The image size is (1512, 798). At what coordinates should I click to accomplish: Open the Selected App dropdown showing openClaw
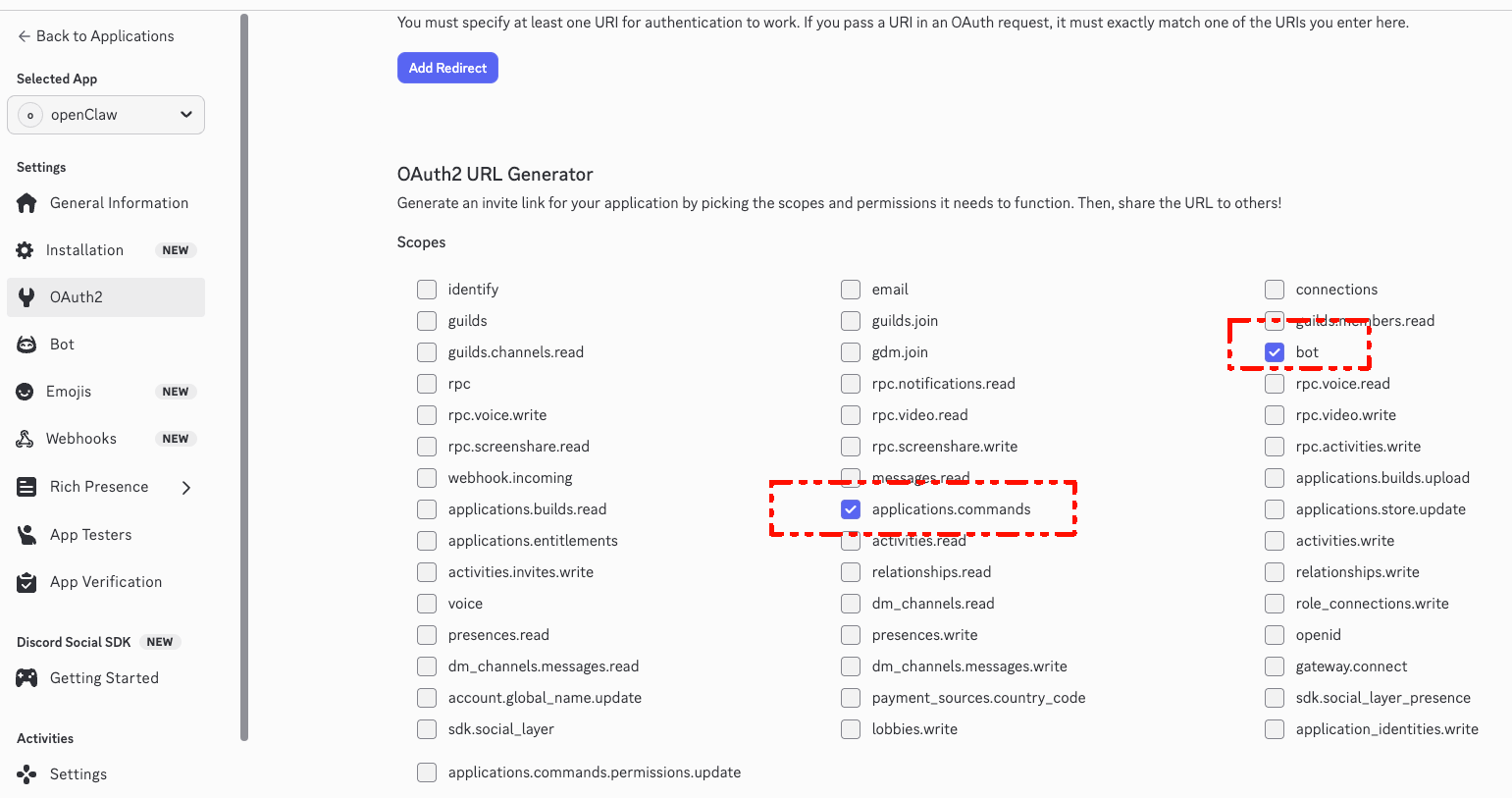(105, 115)
